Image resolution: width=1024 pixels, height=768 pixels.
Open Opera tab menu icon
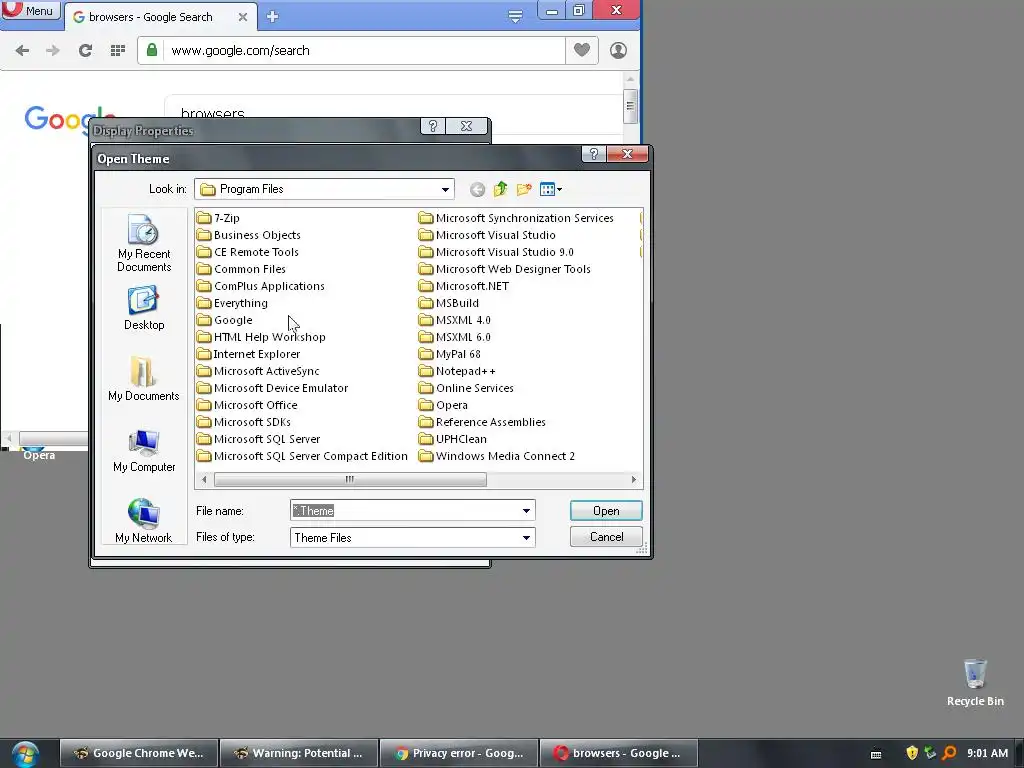515,17
